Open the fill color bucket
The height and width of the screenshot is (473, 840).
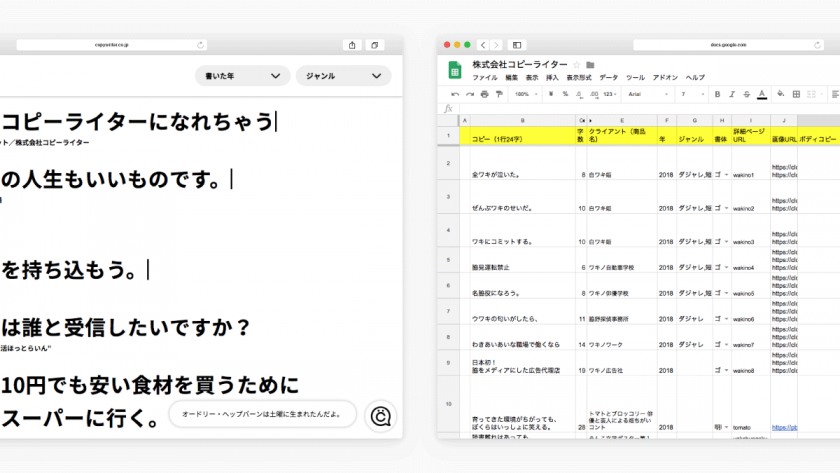tap(781, 94)
